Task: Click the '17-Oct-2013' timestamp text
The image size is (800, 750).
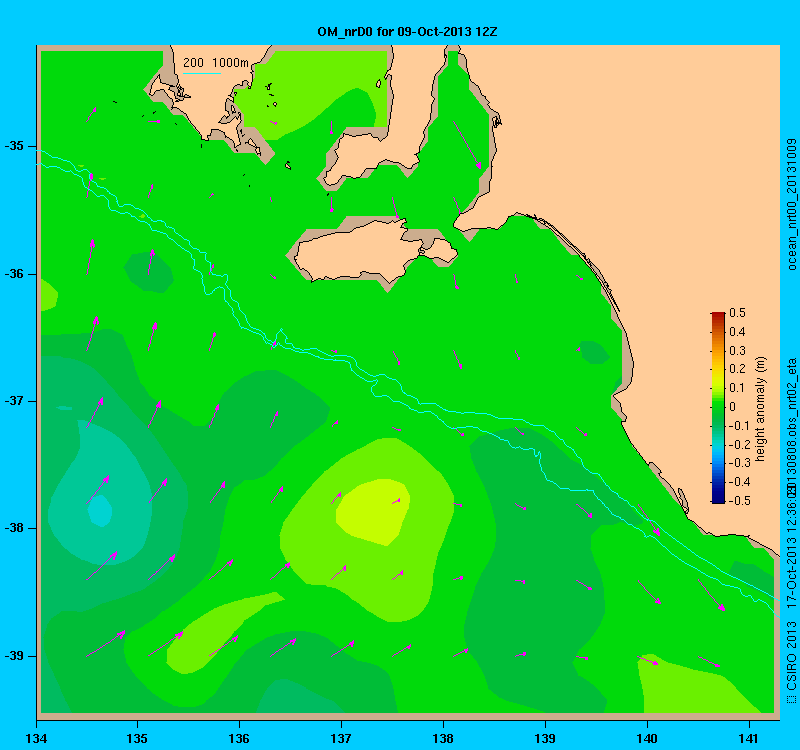Action: pyautogui.click(x=791, y=573)
